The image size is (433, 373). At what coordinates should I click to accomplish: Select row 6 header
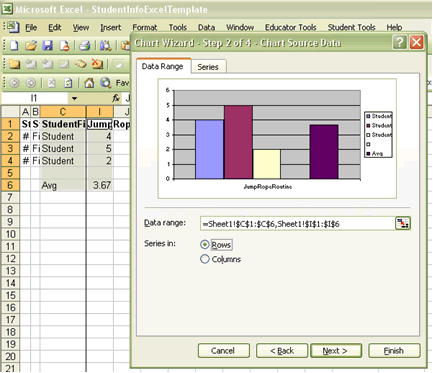10,185
